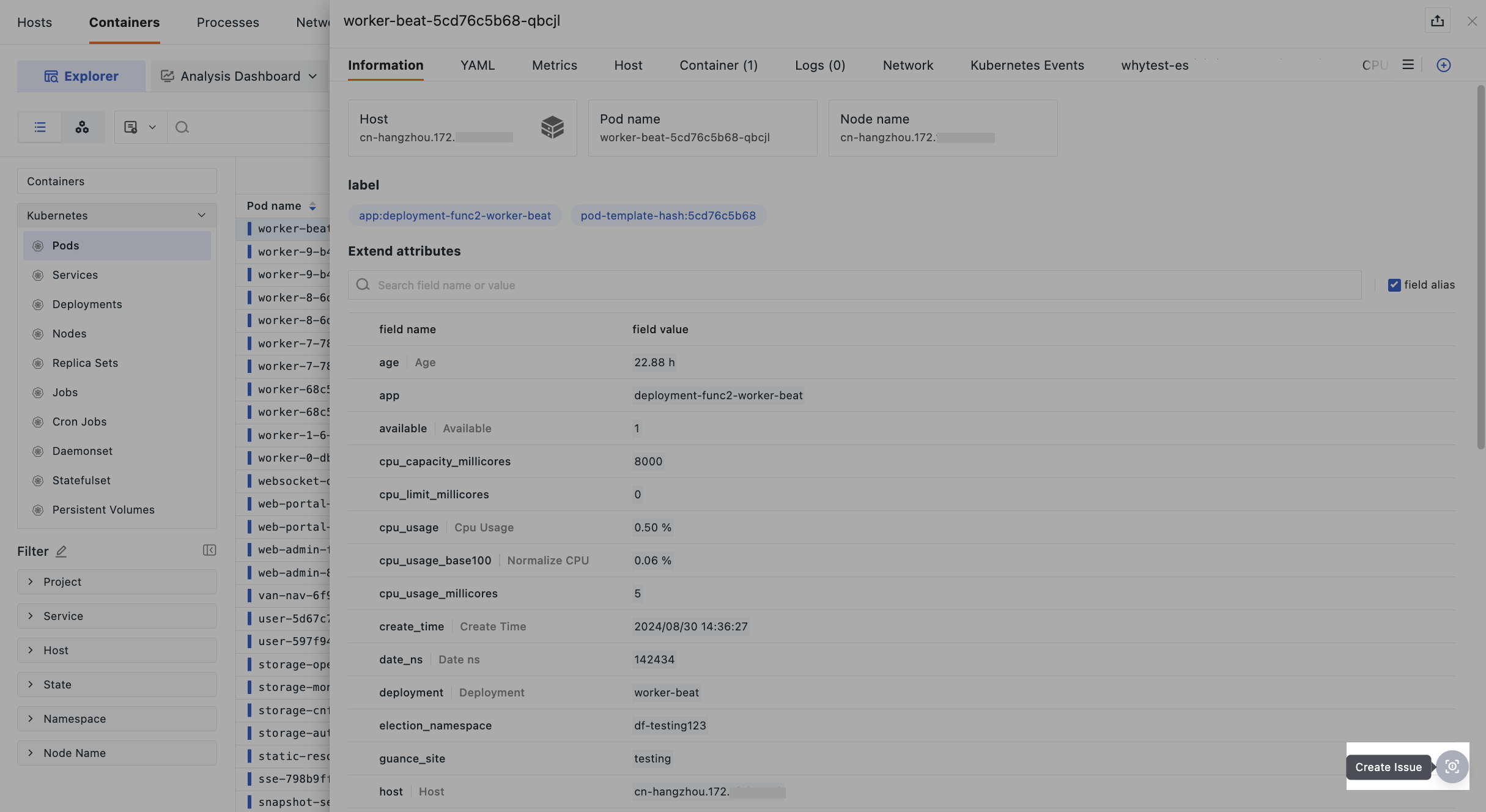Screen dimensions: 1486x812
Task: Click the Host stacked-cube icon
Action: coord(552,127)
